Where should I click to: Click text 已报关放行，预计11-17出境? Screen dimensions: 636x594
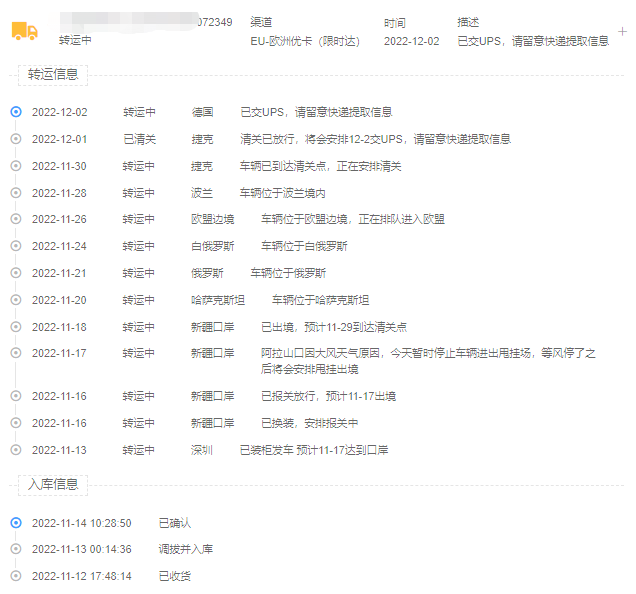329,396
